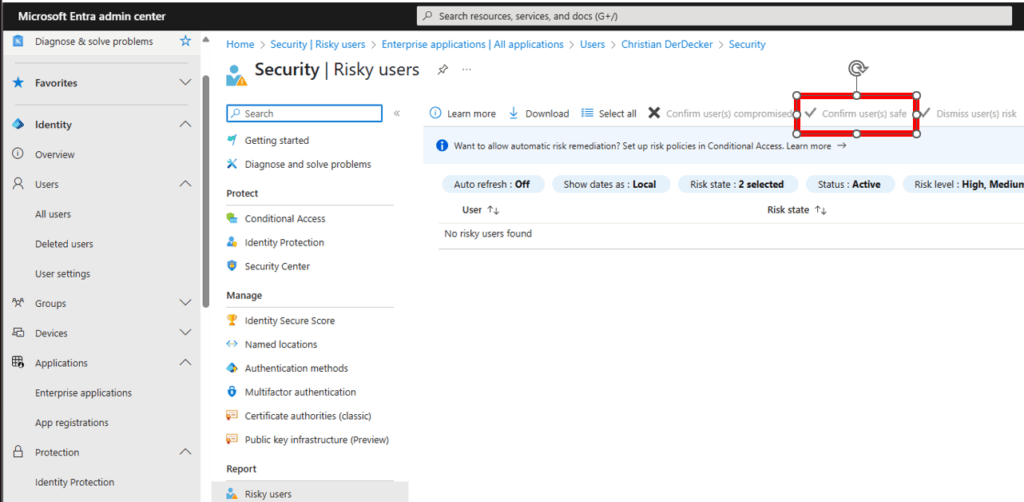The width and height of the screenshot is (1024, 502).
Task: Click the Identity Protection icon under Protect
Action: pos(232,242)
